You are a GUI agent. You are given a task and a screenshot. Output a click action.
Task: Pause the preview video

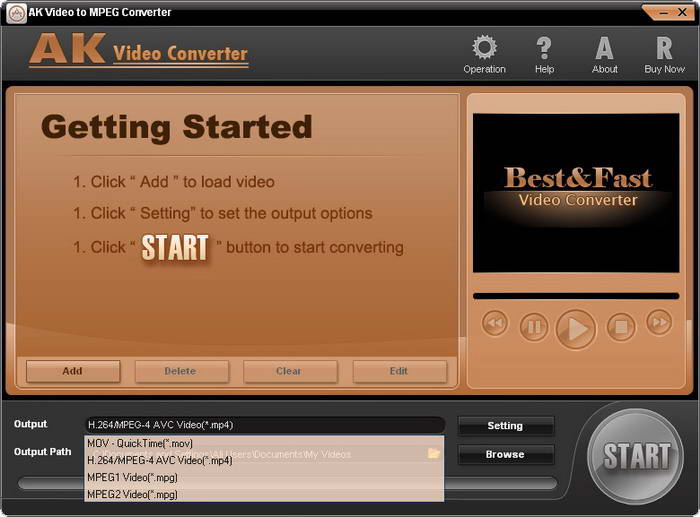tap(534, 327)
